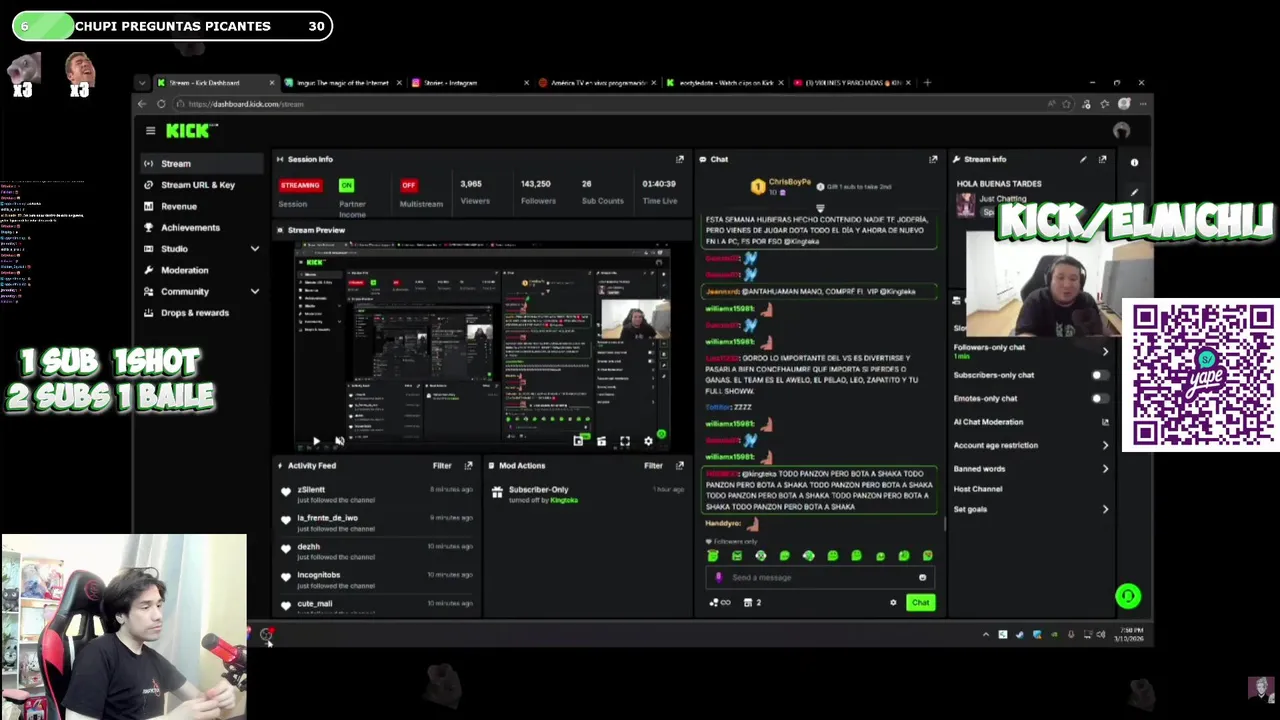Switch to América TV browser tab
The width and height of the screenshot is (1280, 720).
(x=597, y=83)
